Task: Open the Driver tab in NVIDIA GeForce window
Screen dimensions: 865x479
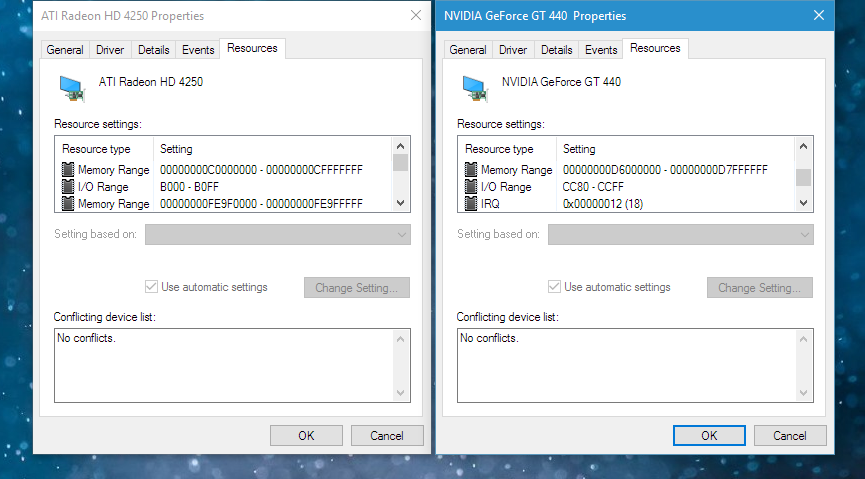Action: point(513,50)
